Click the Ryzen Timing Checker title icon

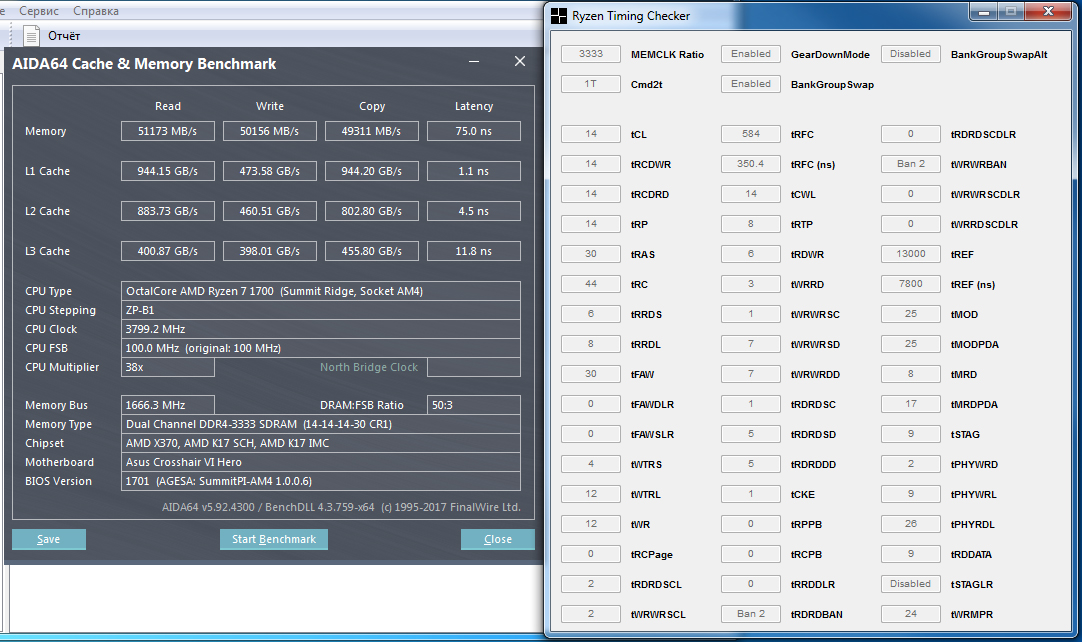pyautogui.click(x=559, y=16)
